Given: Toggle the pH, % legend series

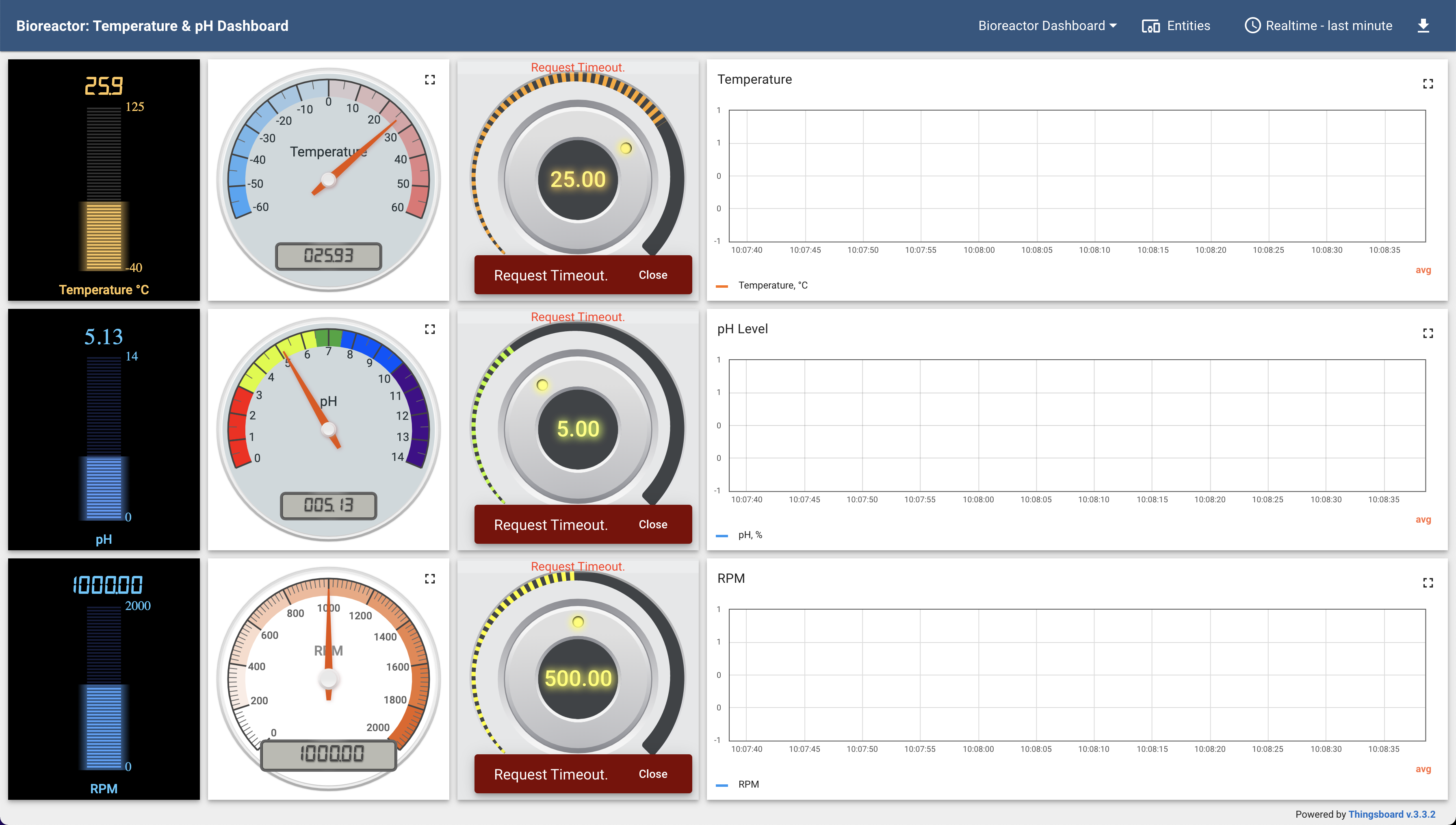Looking at the screenshot, I should point(739,535).
